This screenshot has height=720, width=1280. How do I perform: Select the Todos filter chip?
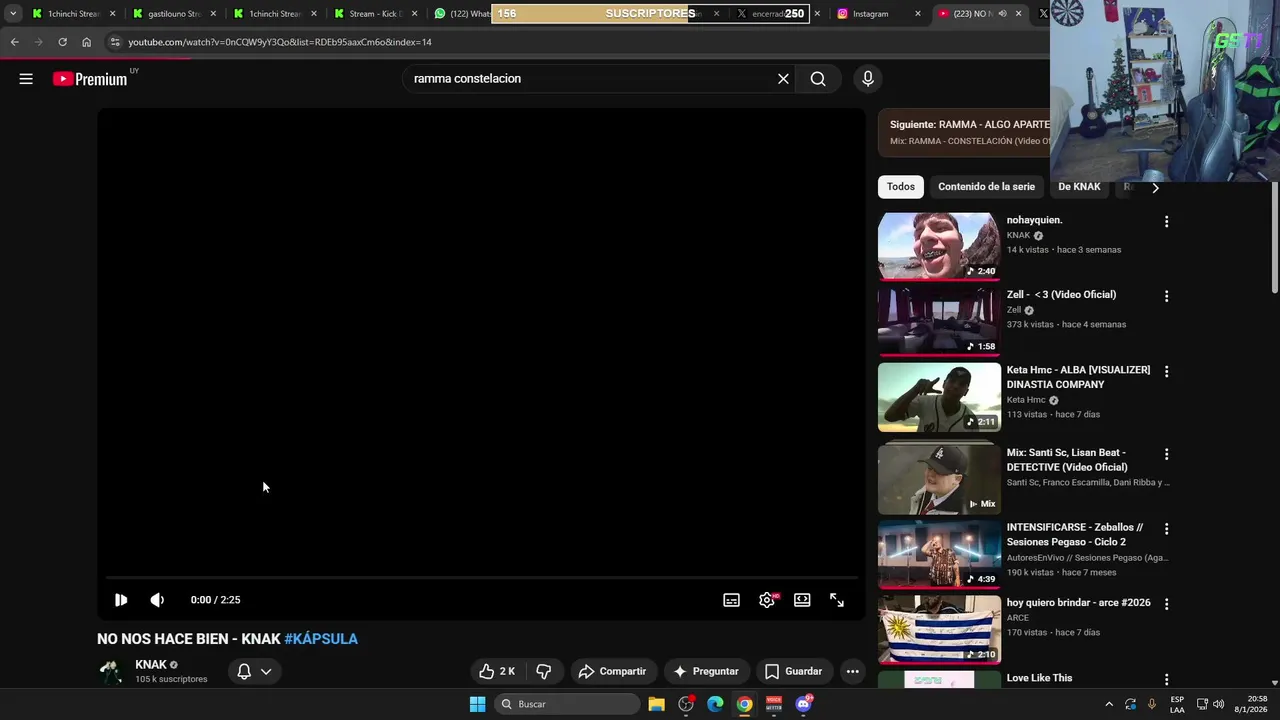[x=900, y=187]
